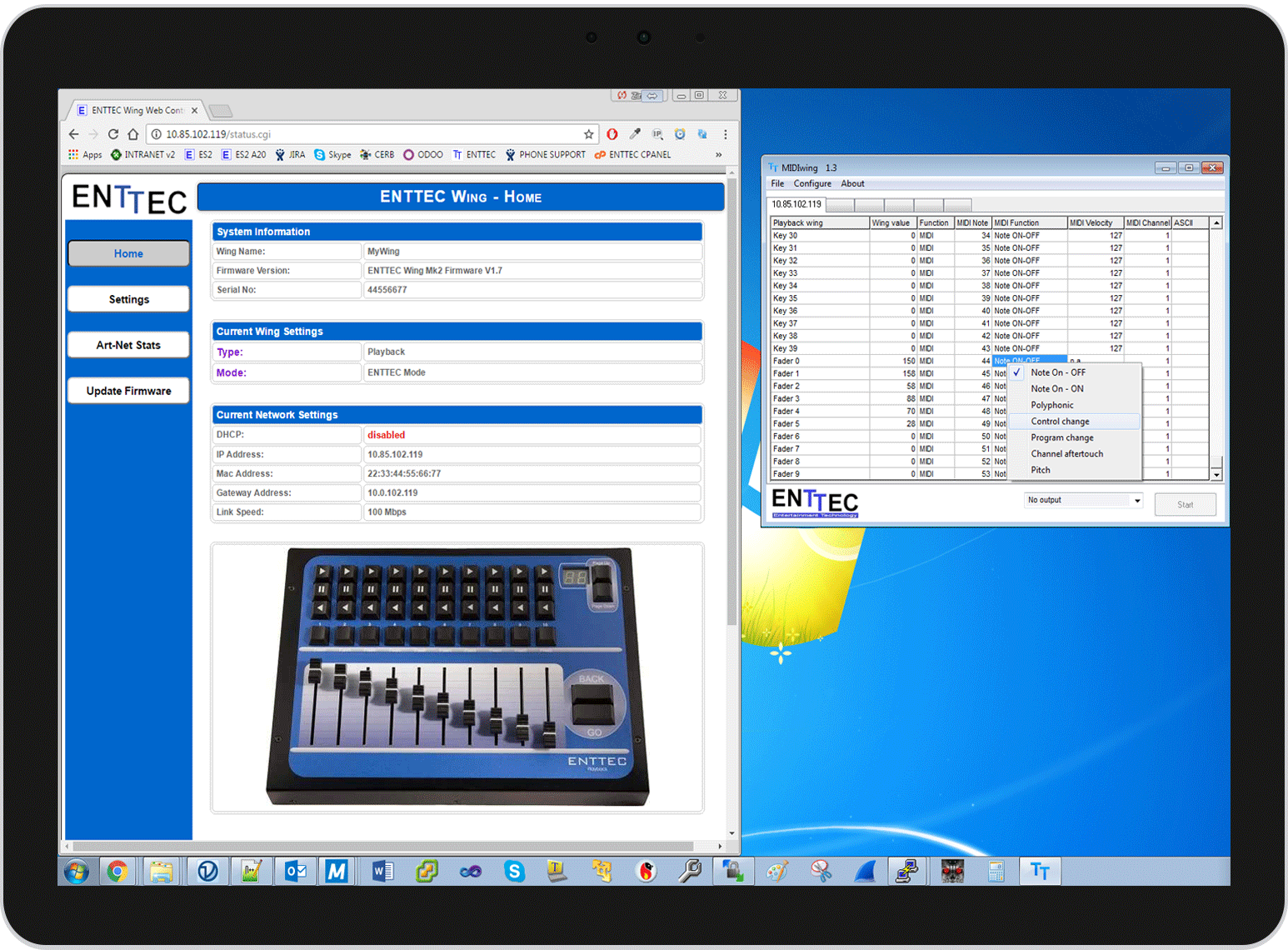Choose Control change from dropdown list

tap(1074, 422)
